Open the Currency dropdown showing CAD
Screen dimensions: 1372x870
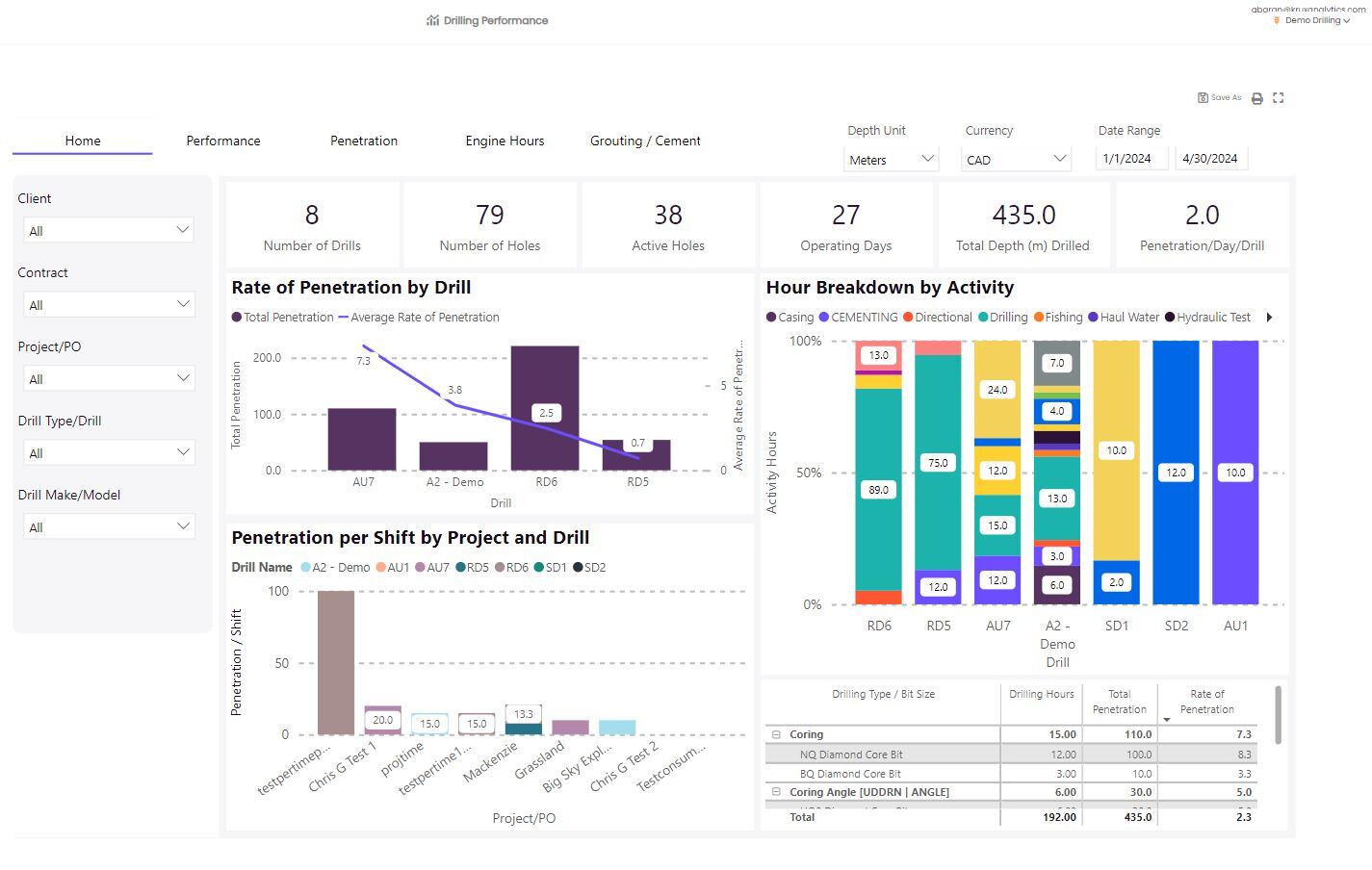(x=1015, y=159)
